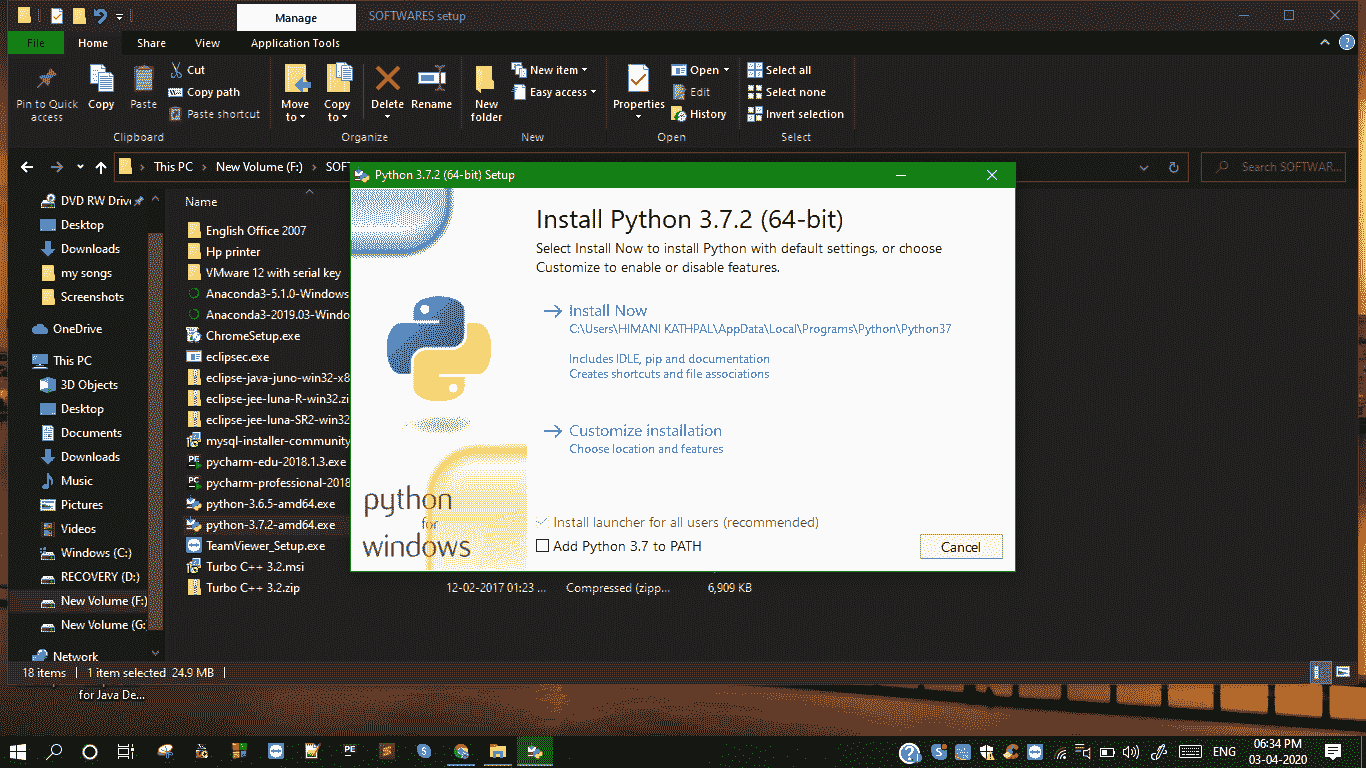Click the Rename icon in Organize group
Screen dimensions: 1366x768
coord(432,88)
